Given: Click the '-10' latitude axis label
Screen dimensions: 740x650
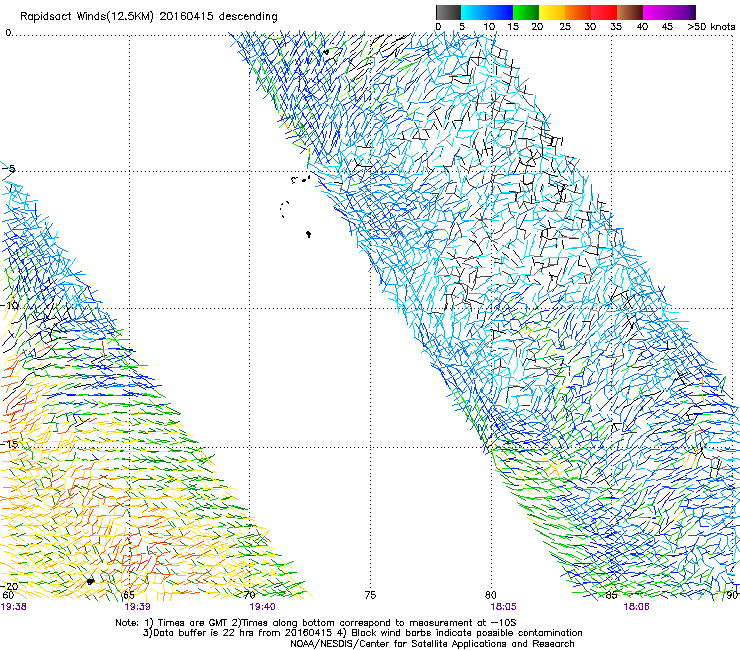Looking at the screenshot, I should pyautogui.click(x=9, y=305).
